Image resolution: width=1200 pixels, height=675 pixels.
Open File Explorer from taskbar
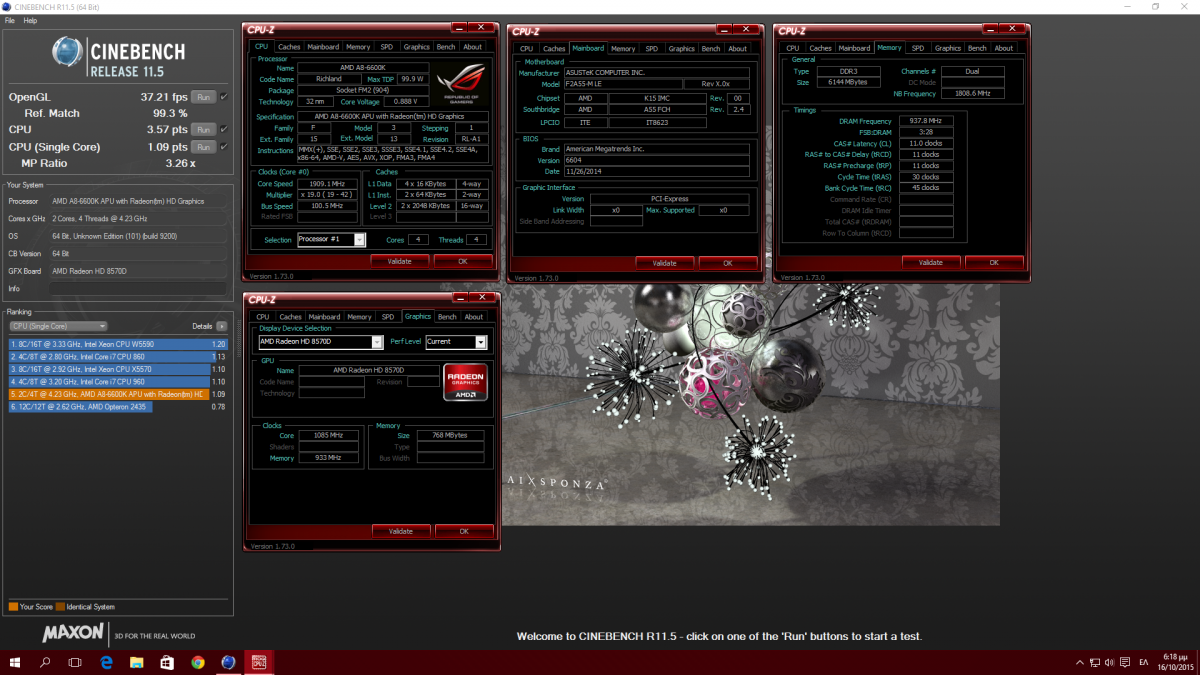click(136, 662)
